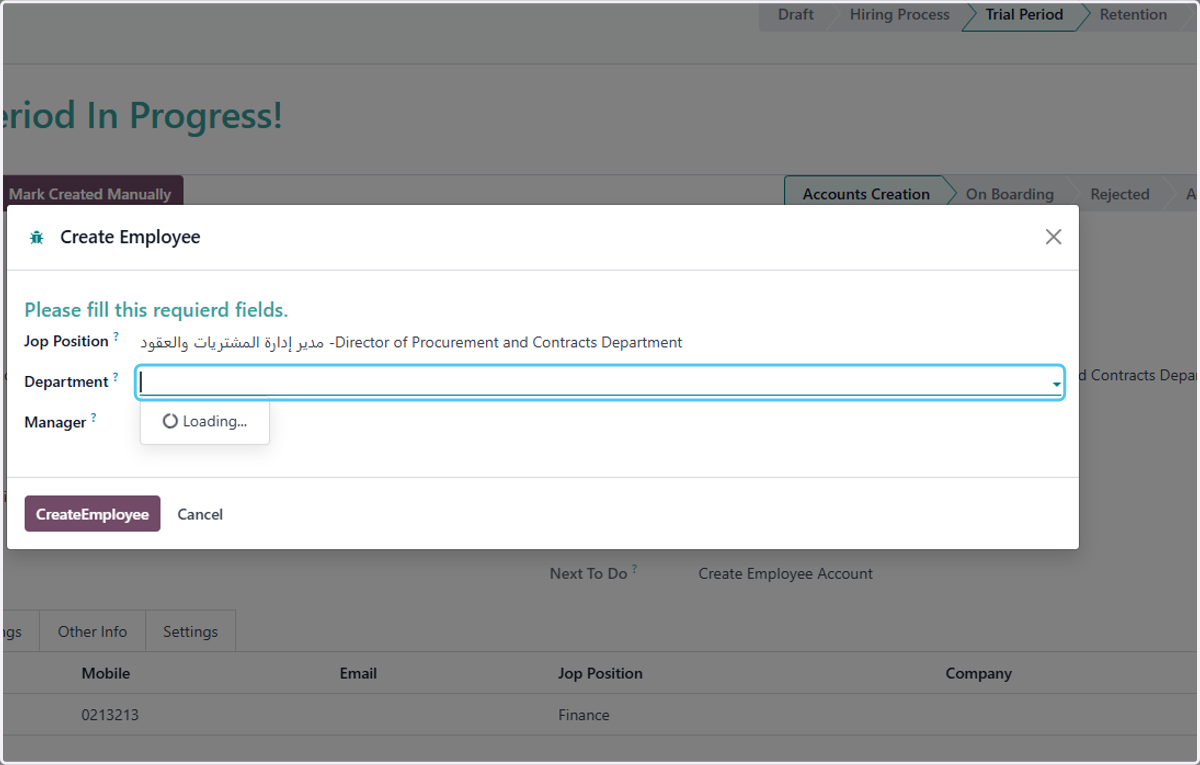Image resolution: width=1200 pixels, height=765 pixels.
Task: Show help tooltip for Manager
Action: tap(94, 418)
